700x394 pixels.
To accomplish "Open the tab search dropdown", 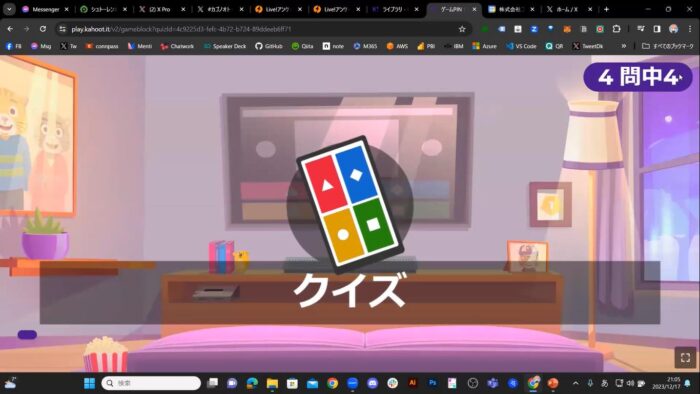I will tap(9, 9).
